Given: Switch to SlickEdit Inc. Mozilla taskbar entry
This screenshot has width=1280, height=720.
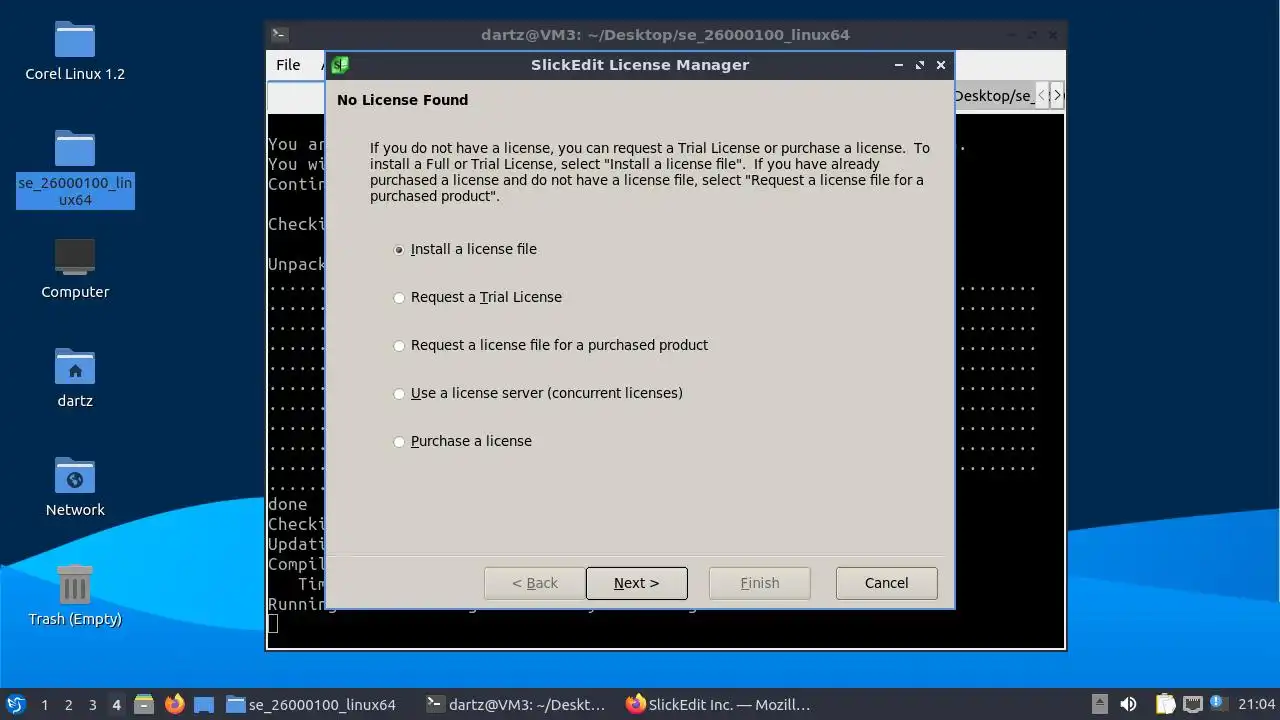Looking at the screenshot, I should pyautogui.click(x=717, y=705).
